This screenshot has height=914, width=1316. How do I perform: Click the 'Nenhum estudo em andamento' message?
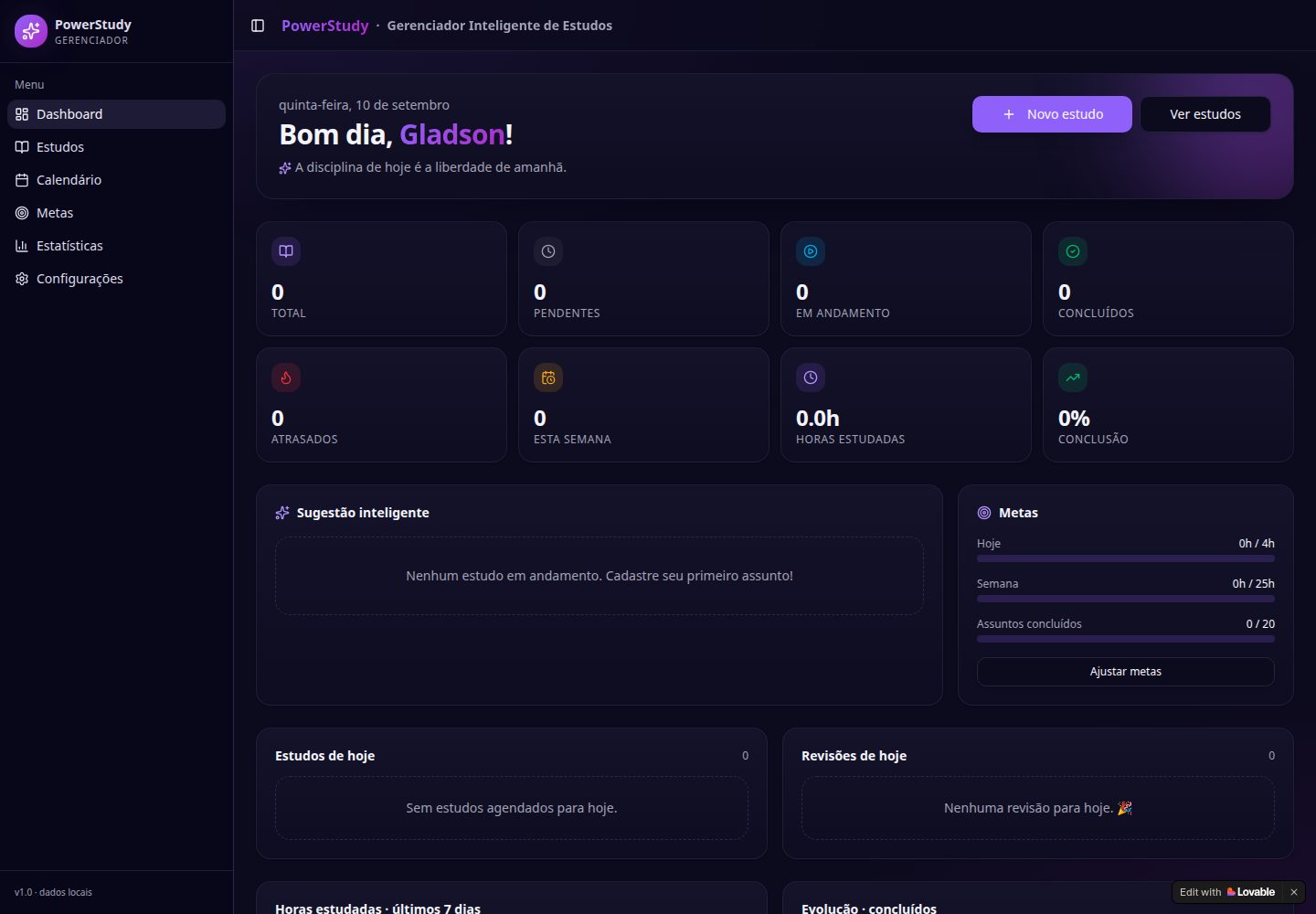tap(600, 576)
